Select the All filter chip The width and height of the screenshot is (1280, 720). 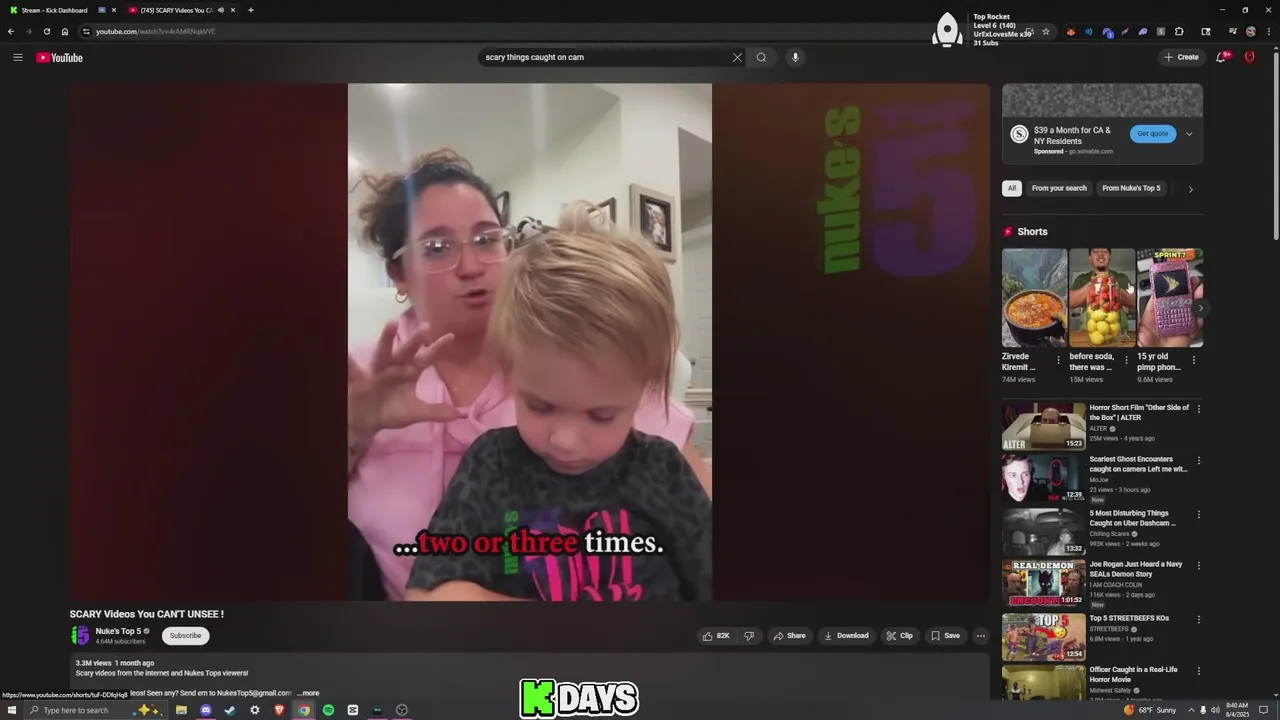1012,188
